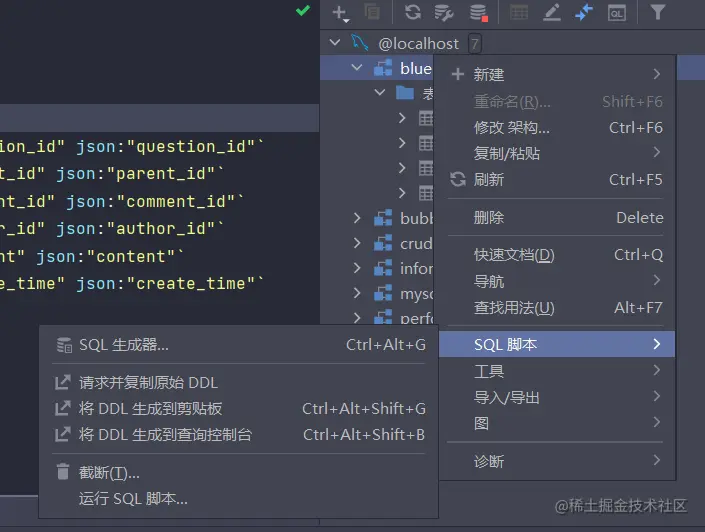Click the 截断 trash can icon
705x532 pixels.
pos(63,472)
